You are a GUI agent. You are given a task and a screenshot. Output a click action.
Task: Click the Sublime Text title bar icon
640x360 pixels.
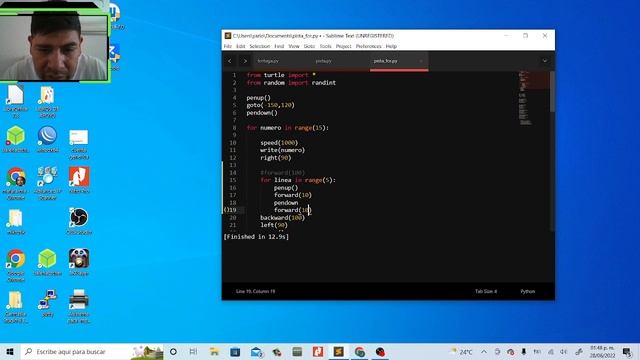pyautogui.click(x=228, y=36)
